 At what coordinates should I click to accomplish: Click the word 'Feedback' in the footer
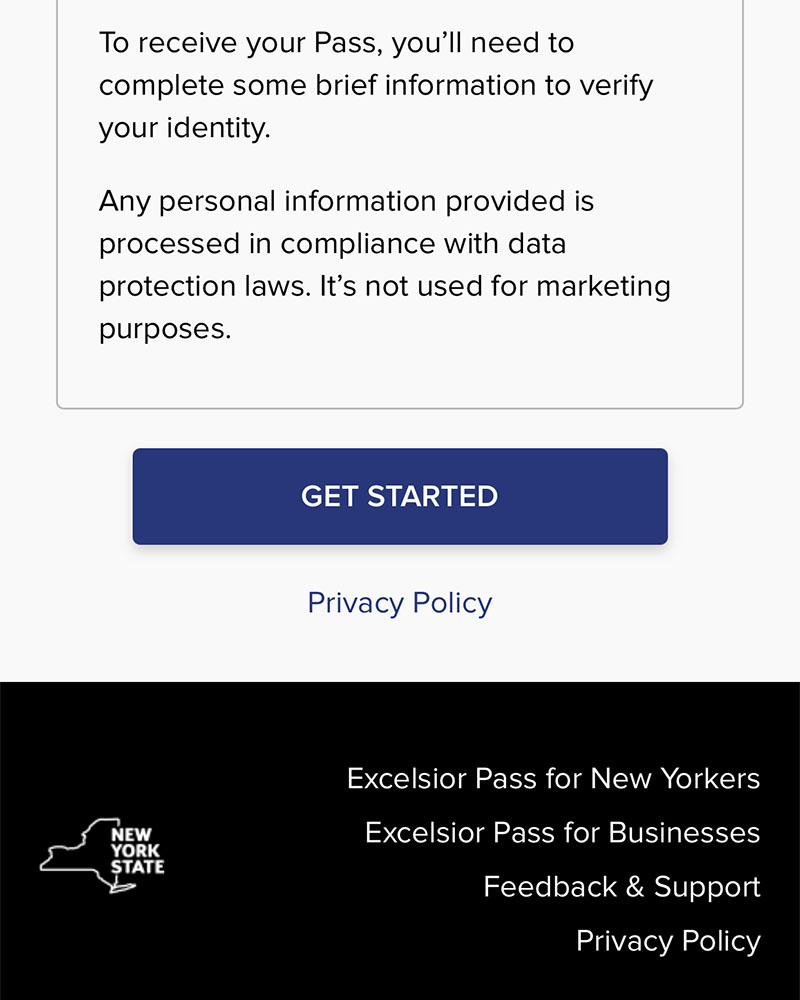point(550,887)
